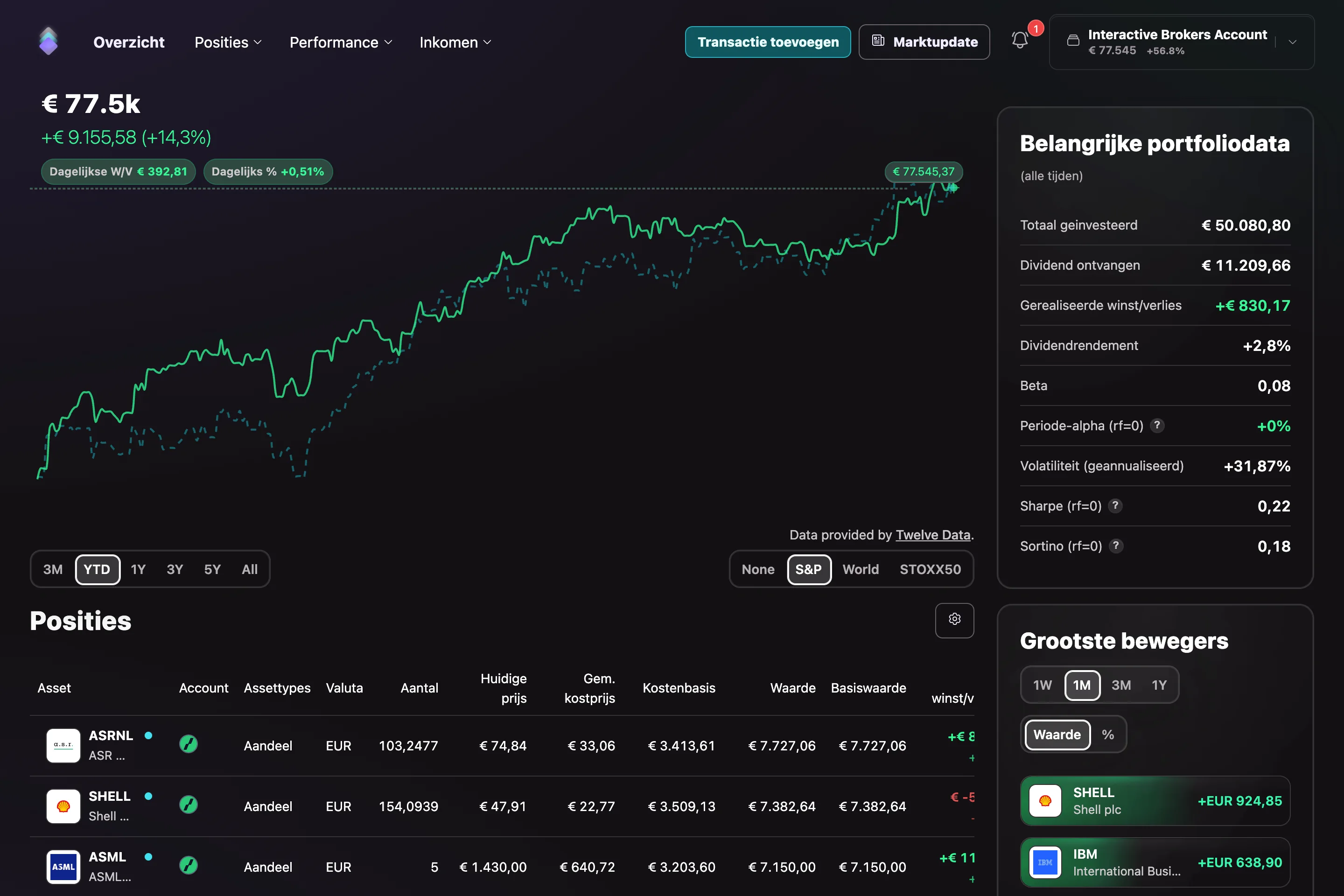This screenshot has width=1344, height=896.
Task: Set benchmark to None
Action: click(x=758, y=569)
